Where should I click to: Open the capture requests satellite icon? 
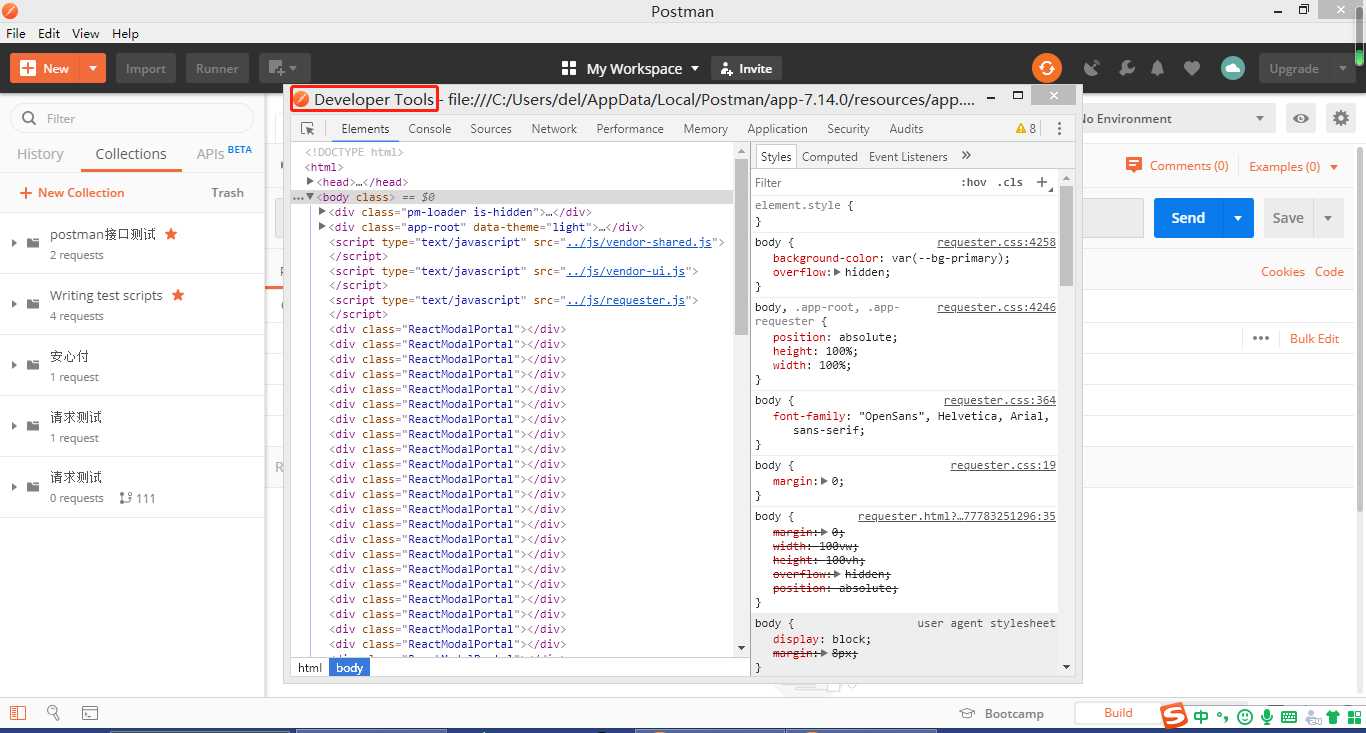[1092, 68]
